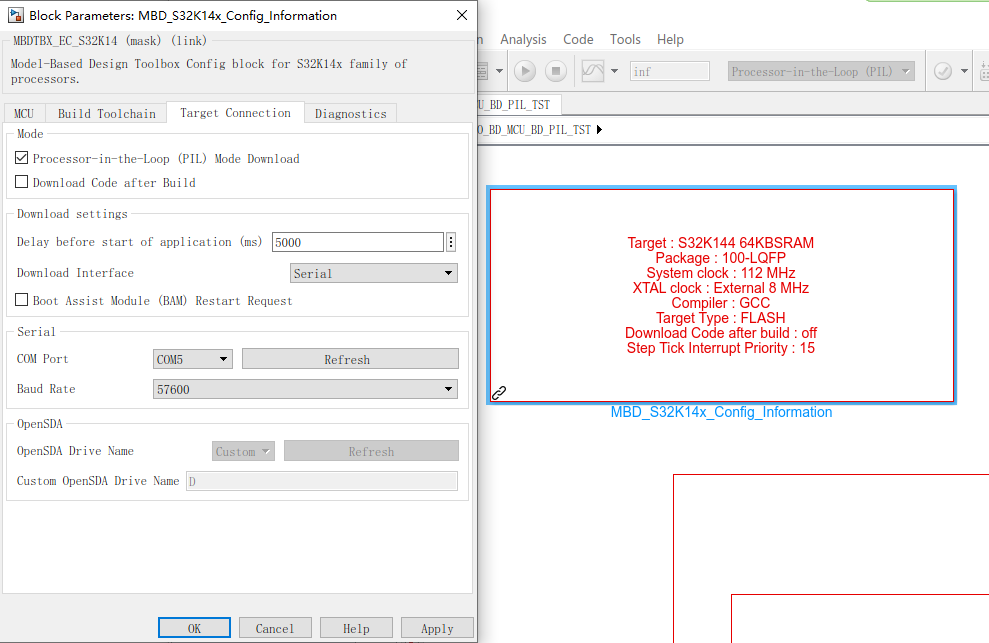The height and width of the screenshot is (643, 989).
Task: Click the 'Step Tick Interrupt Priority : 15' text
Action: point(721,348)
